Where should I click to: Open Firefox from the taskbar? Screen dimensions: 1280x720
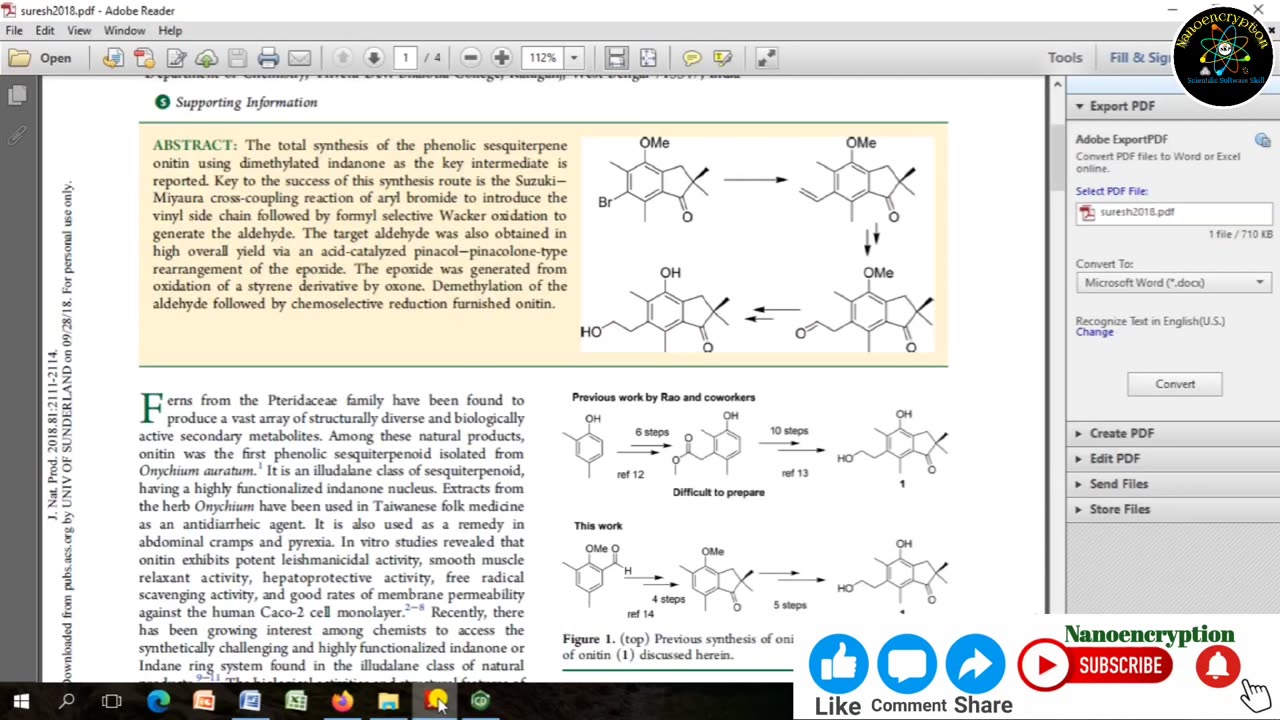coord(342,701)
